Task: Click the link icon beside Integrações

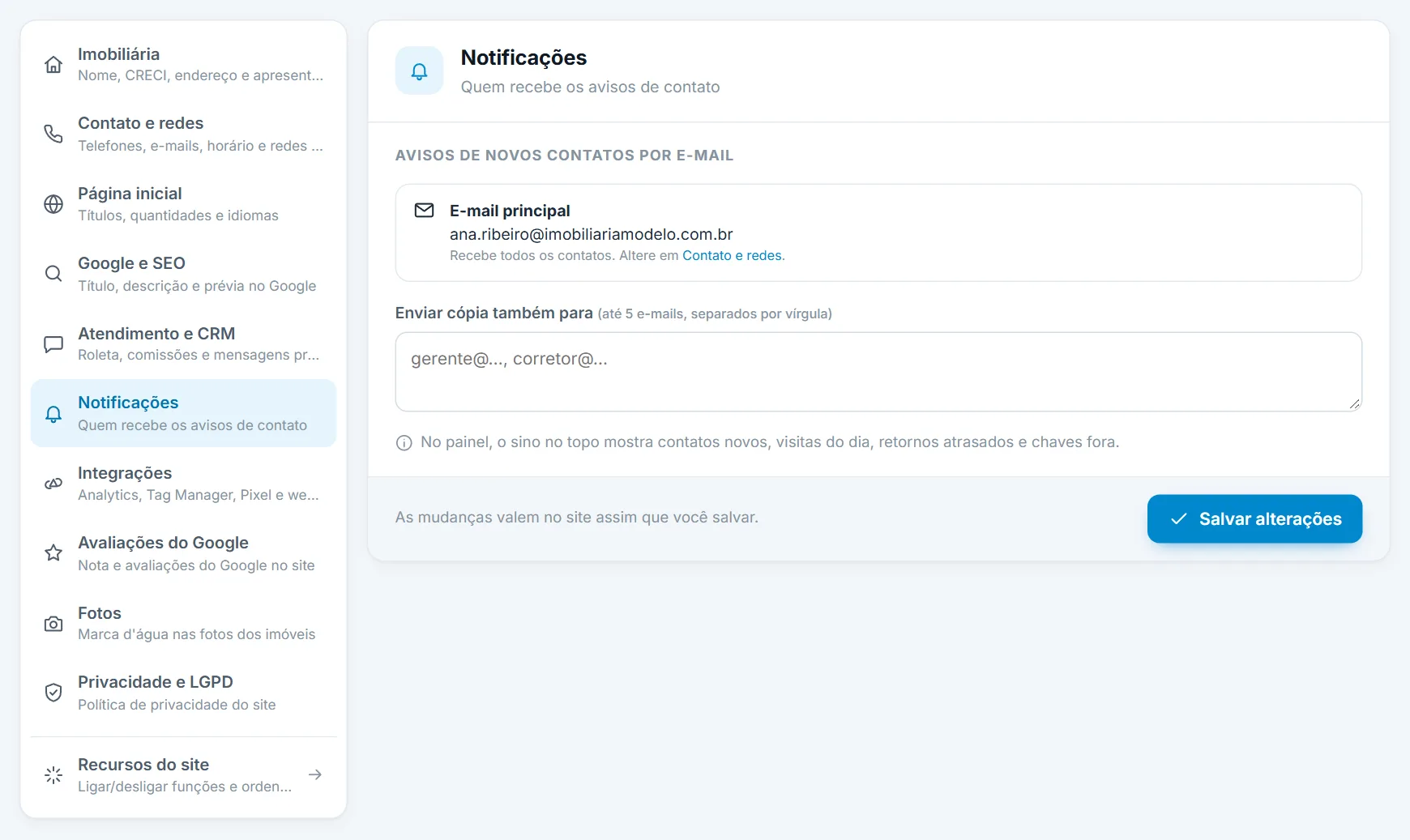Action: [x=53, y=484]
